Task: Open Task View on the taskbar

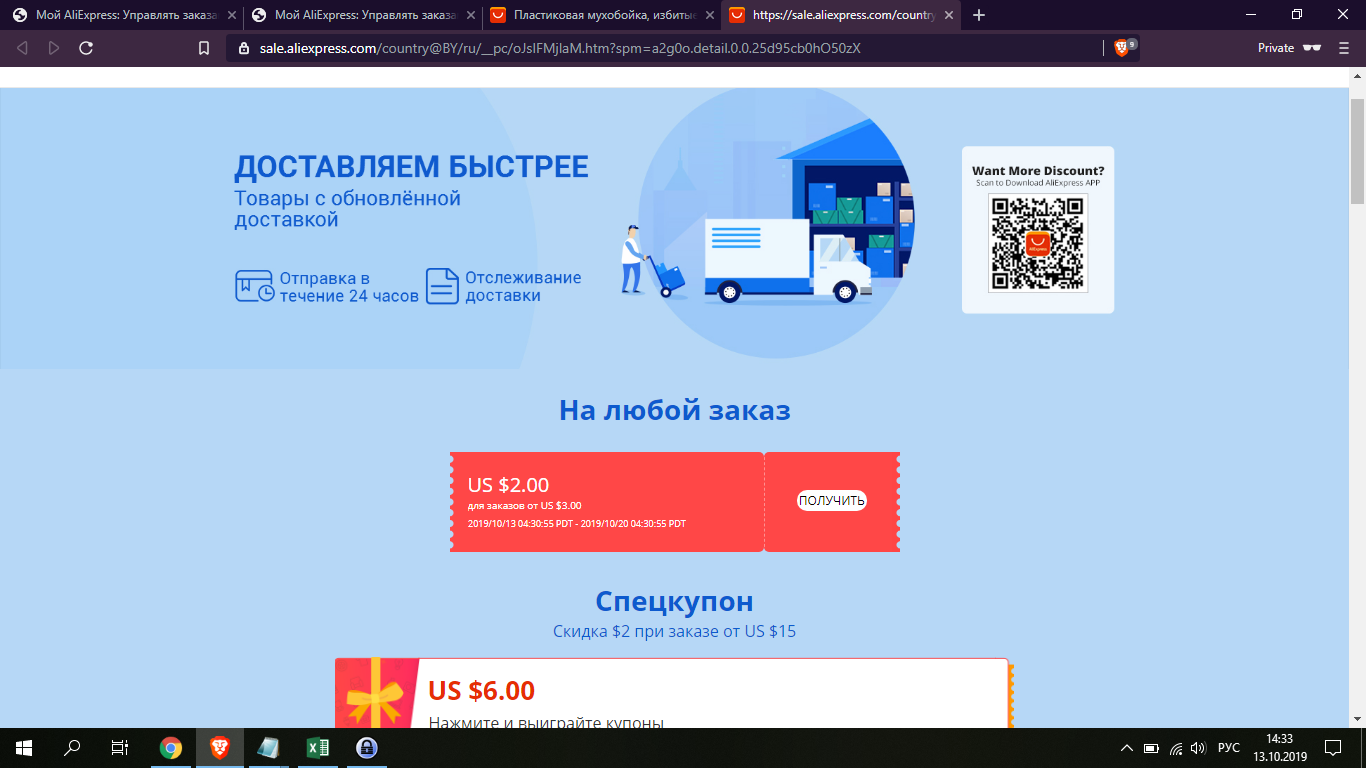Action: pos(120,748)
